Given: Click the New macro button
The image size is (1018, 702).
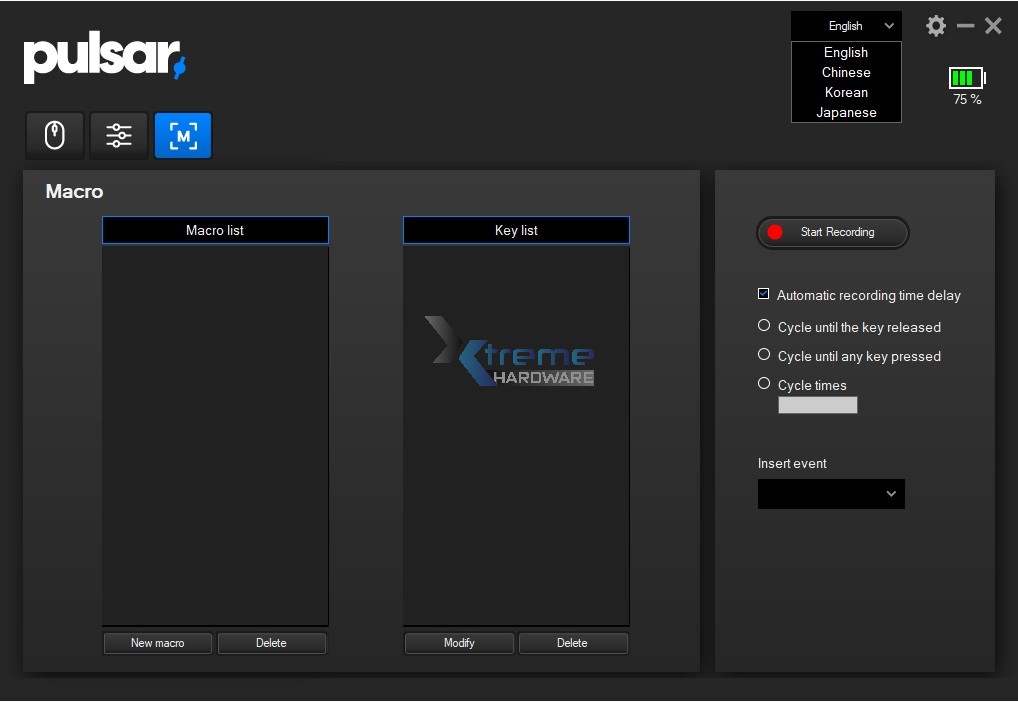Looking at the screenshot, I should point(158,643).
